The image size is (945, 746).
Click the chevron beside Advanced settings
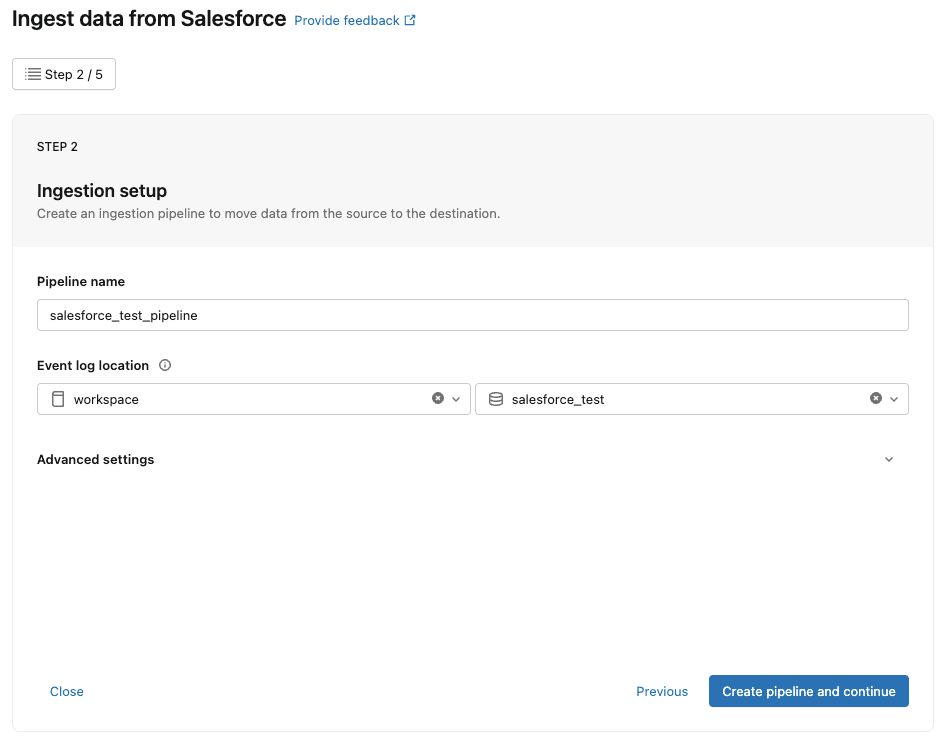[x=889, y=459]
